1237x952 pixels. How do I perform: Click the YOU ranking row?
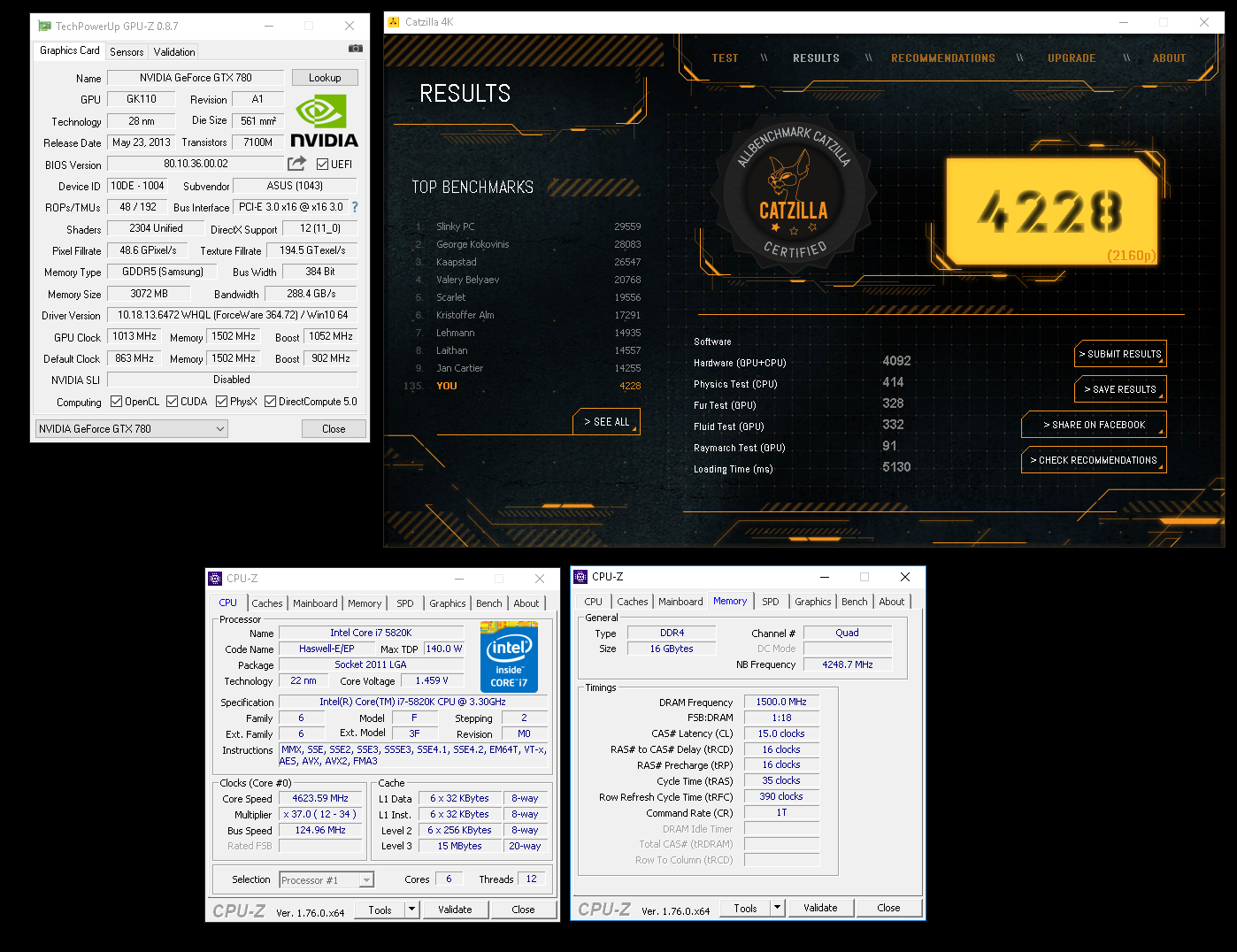click(x=522, y=386)
